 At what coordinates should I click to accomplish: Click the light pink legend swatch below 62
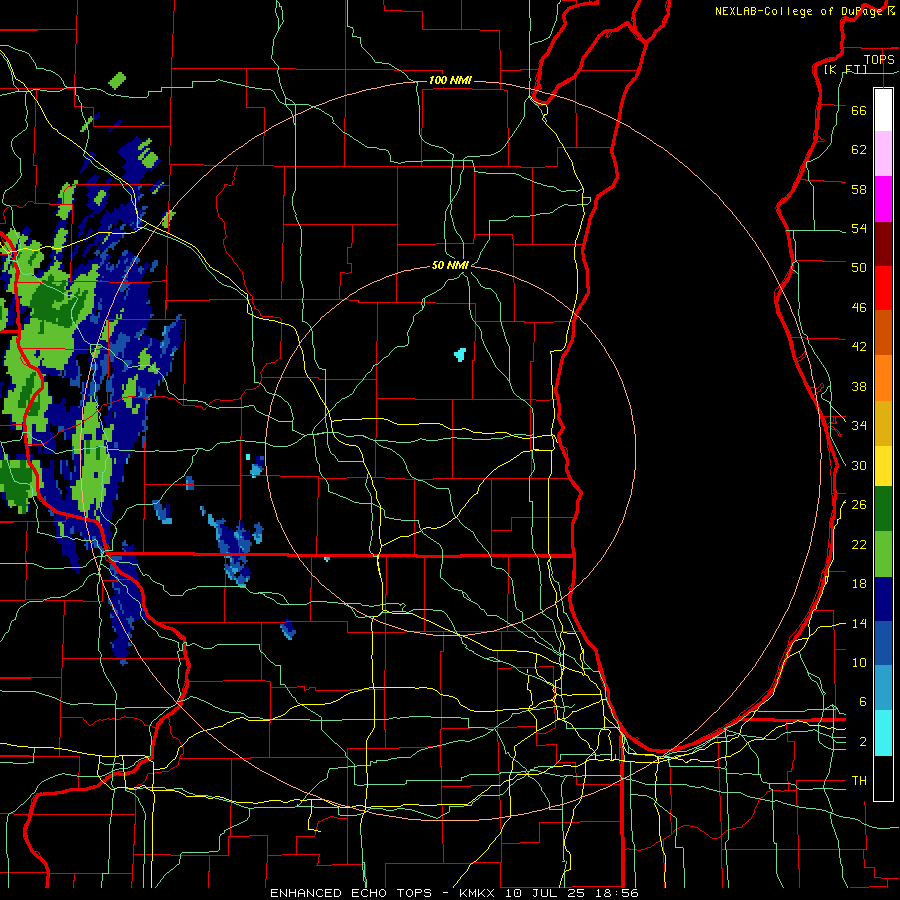click(883, 153)
